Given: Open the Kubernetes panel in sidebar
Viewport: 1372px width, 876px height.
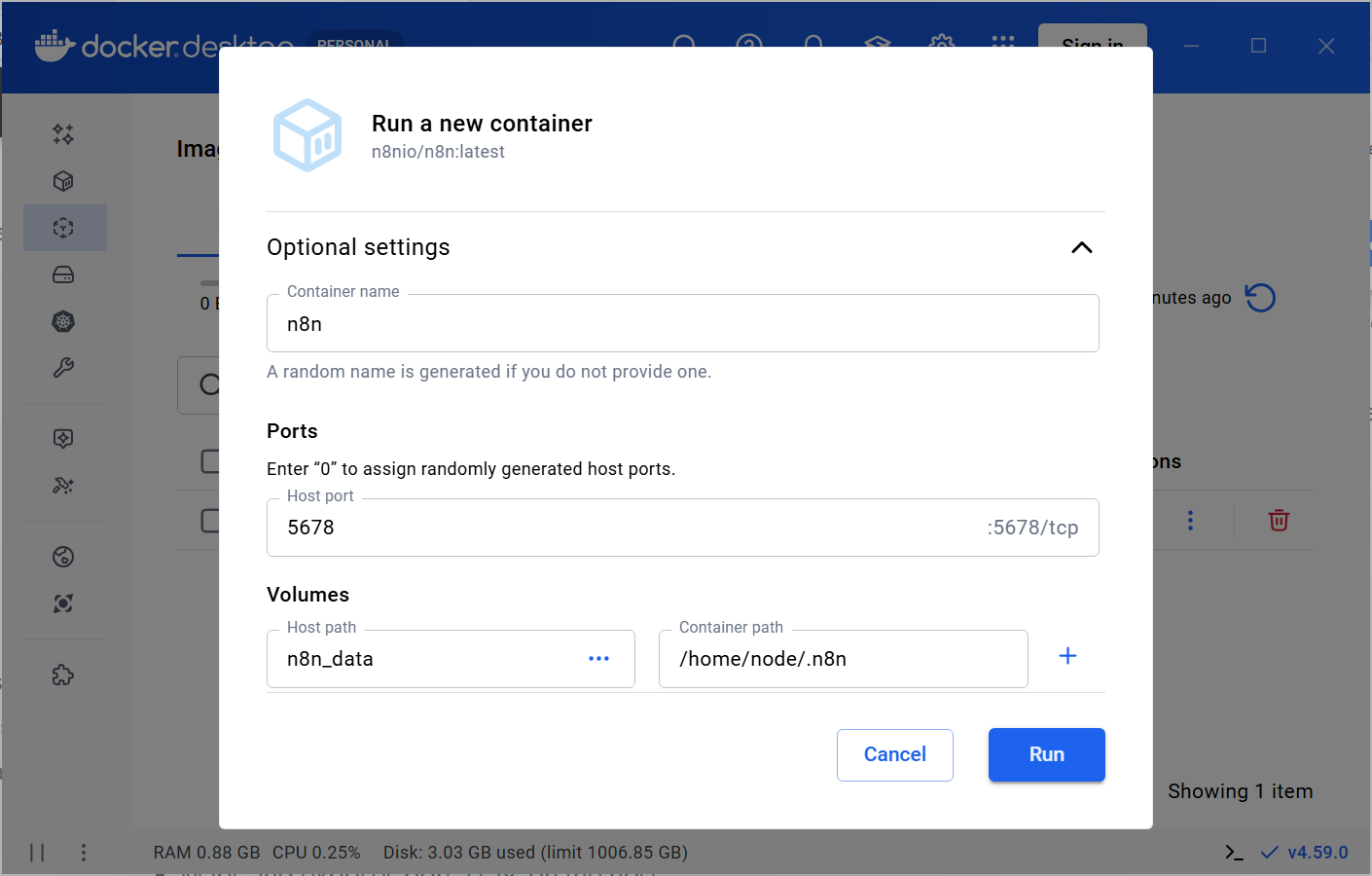Looking at the screenshot, I should coord(62,321).
